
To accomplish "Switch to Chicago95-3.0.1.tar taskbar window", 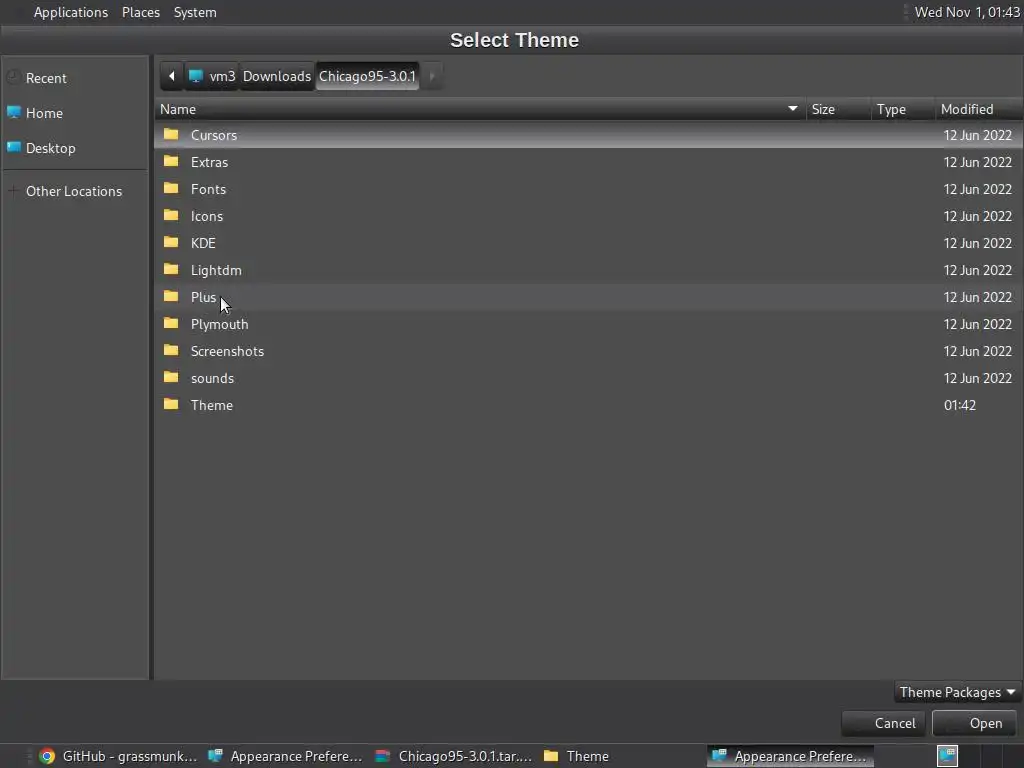I will (x=456, y=756).
